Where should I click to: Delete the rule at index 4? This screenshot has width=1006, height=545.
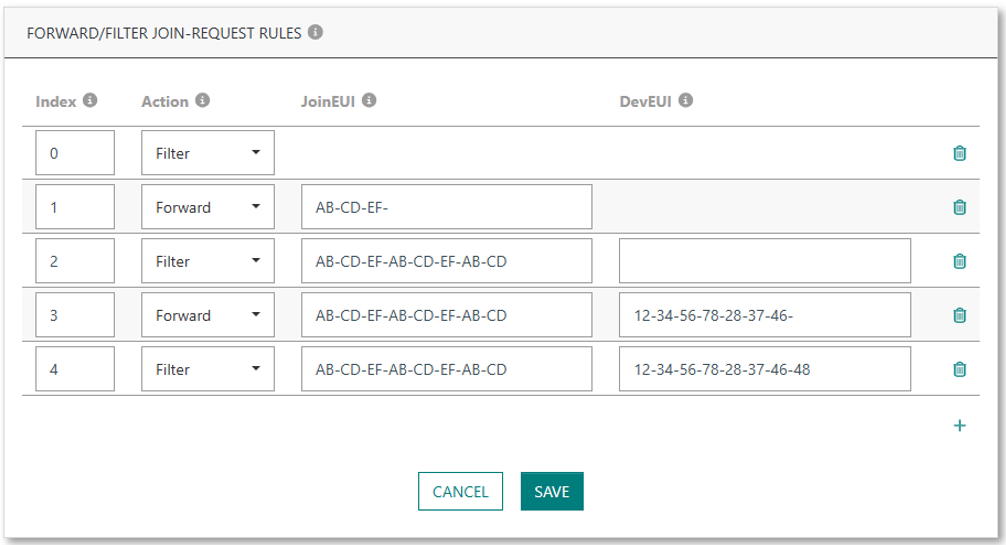(x=959, y=369)
